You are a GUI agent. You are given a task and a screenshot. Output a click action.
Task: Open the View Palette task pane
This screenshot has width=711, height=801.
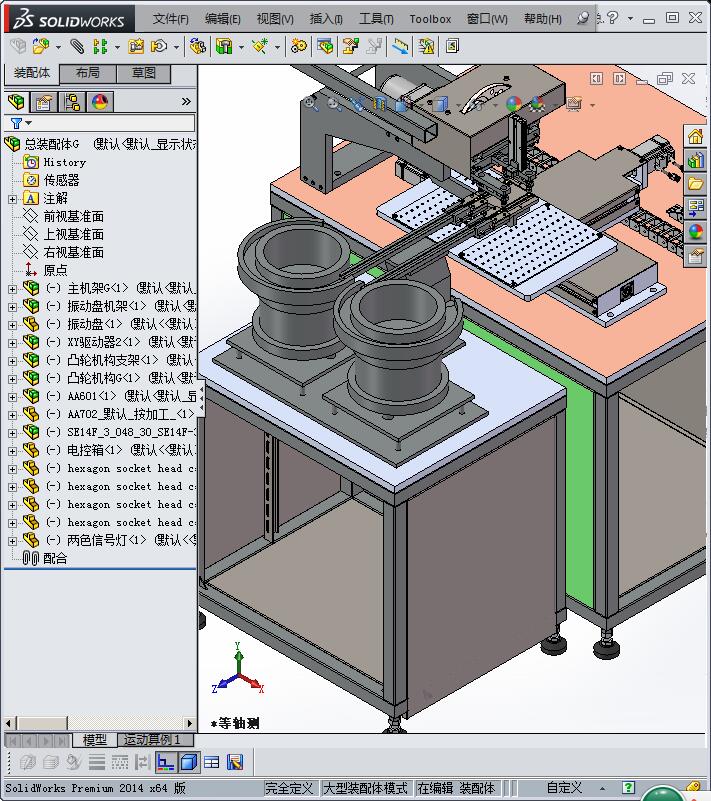point(696,207)
